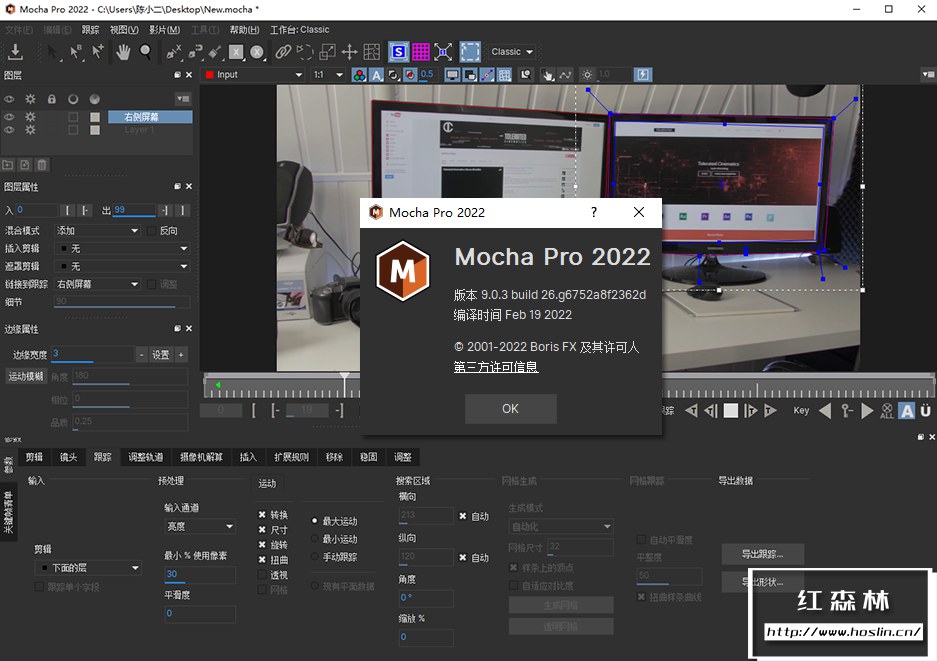The image size is (937, 661).
Task: Click OK in the About dialog
Action: click(x=510, y=409)
